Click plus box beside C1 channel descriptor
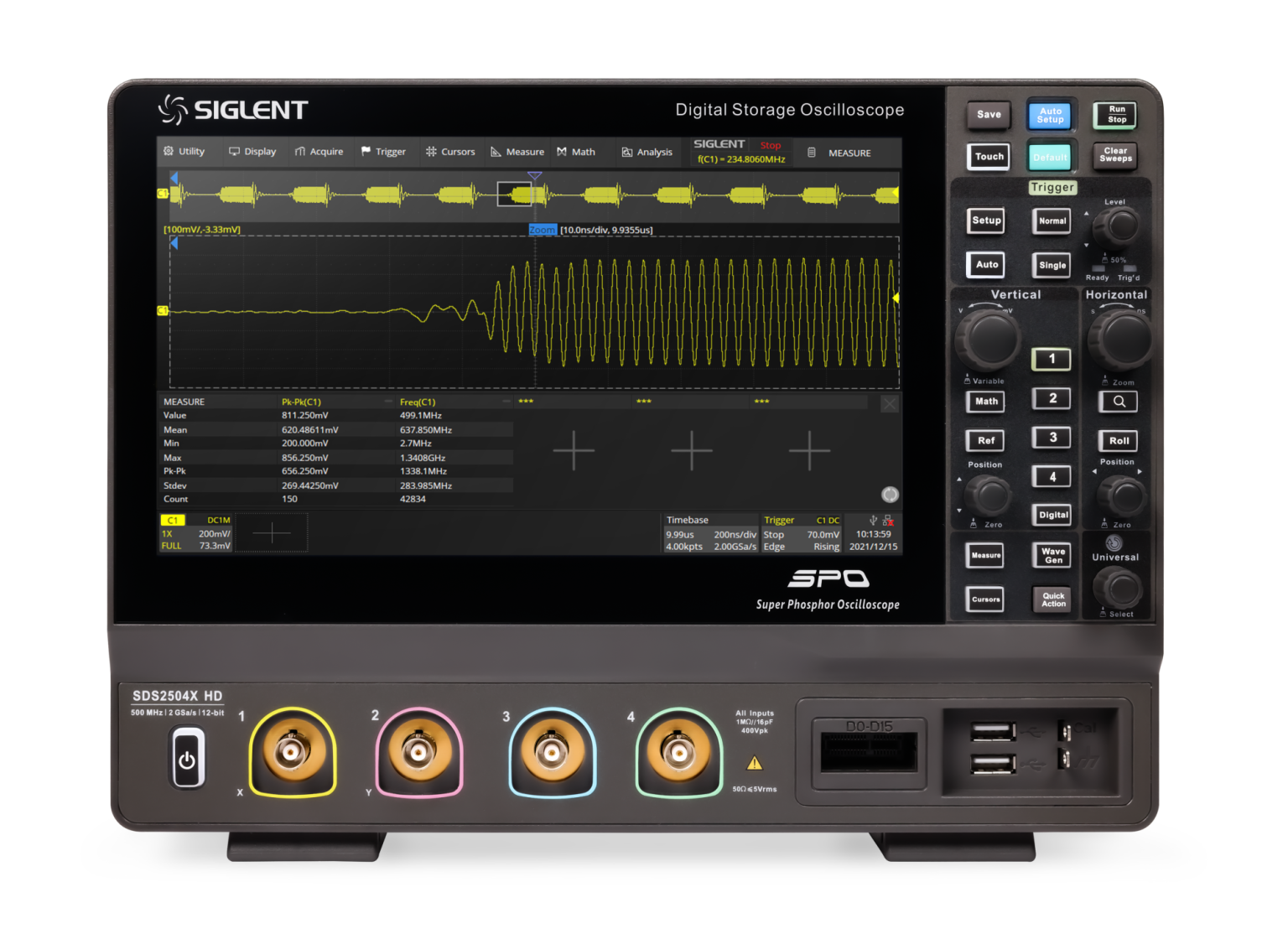The height and width of the screenshot is (939, 1288). [271, 532]
